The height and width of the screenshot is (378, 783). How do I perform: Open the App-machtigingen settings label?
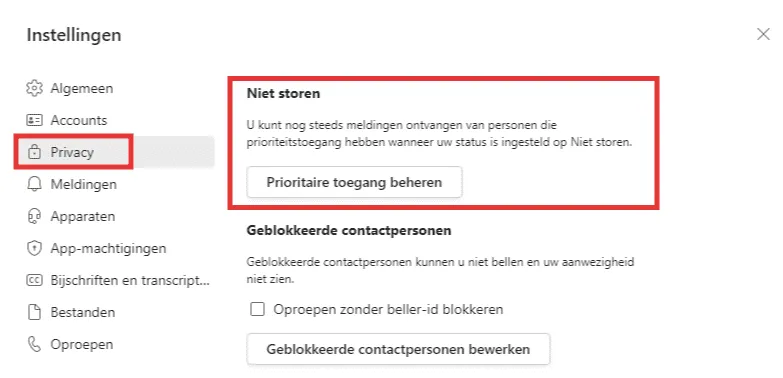point(108,248)
